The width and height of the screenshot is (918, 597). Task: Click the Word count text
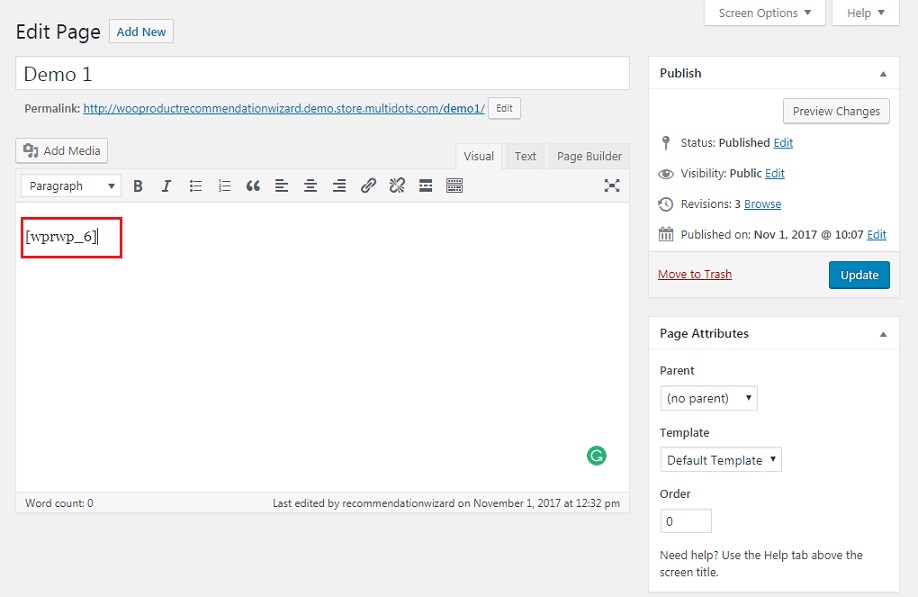pyautogui.click(x=59, y=503)
